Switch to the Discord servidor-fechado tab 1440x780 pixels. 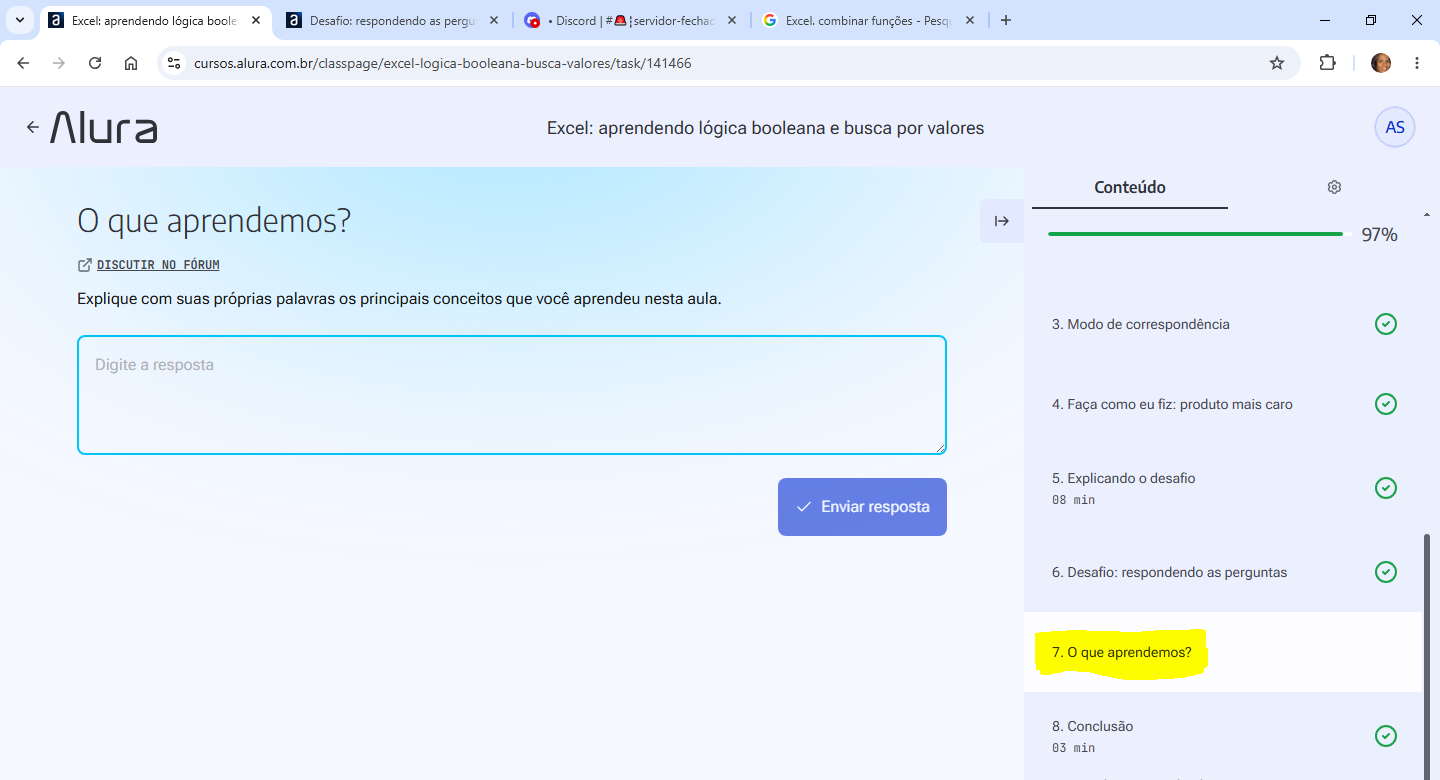tap(631, 20)
